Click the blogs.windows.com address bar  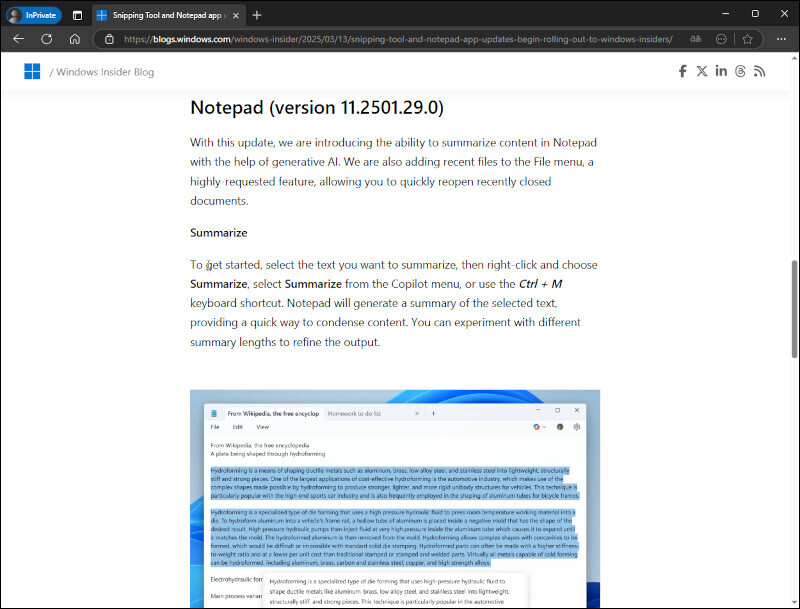[397, 39]
